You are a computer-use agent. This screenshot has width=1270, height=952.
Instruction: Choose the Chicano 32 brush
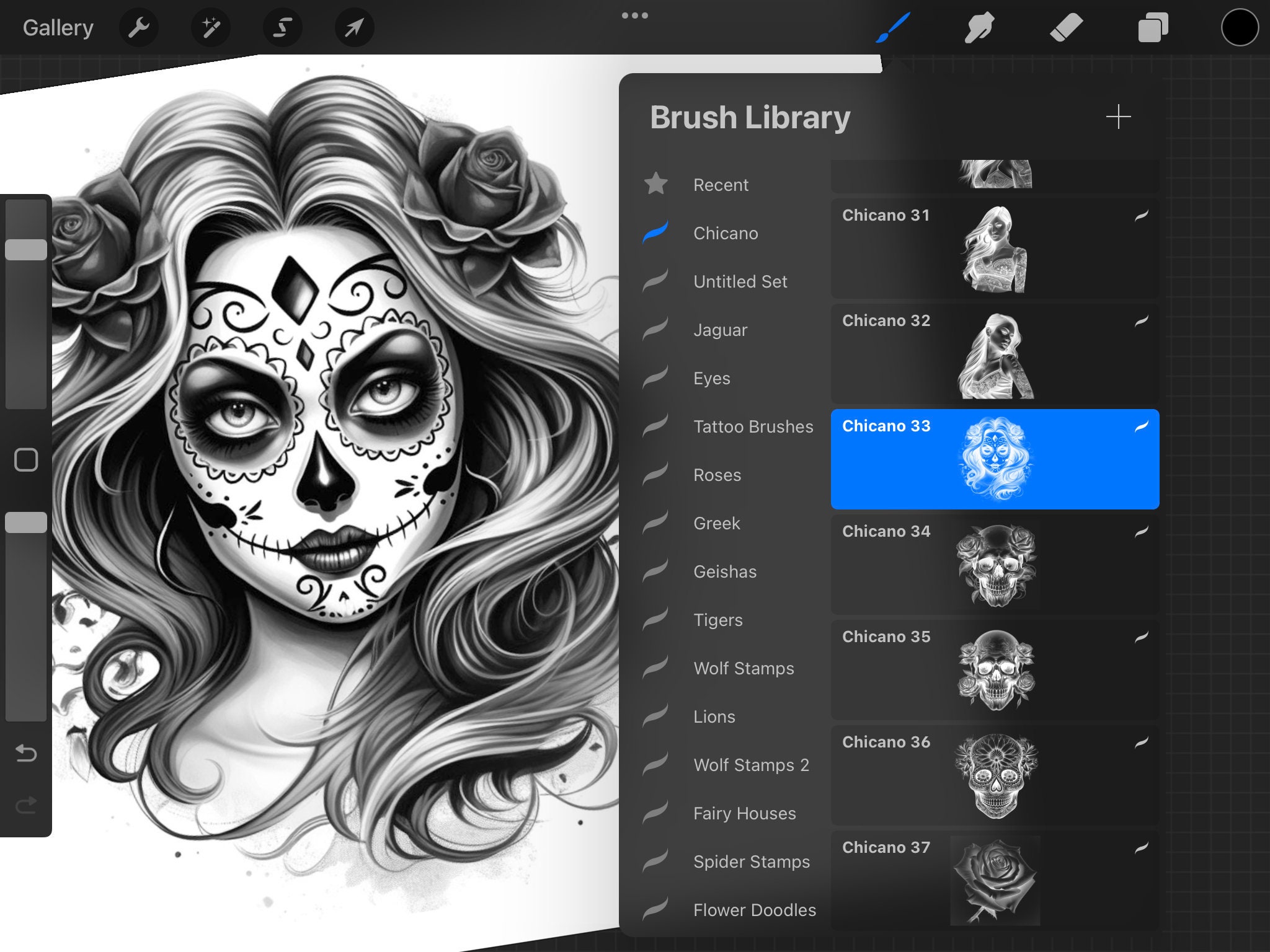tap(995, 354)
